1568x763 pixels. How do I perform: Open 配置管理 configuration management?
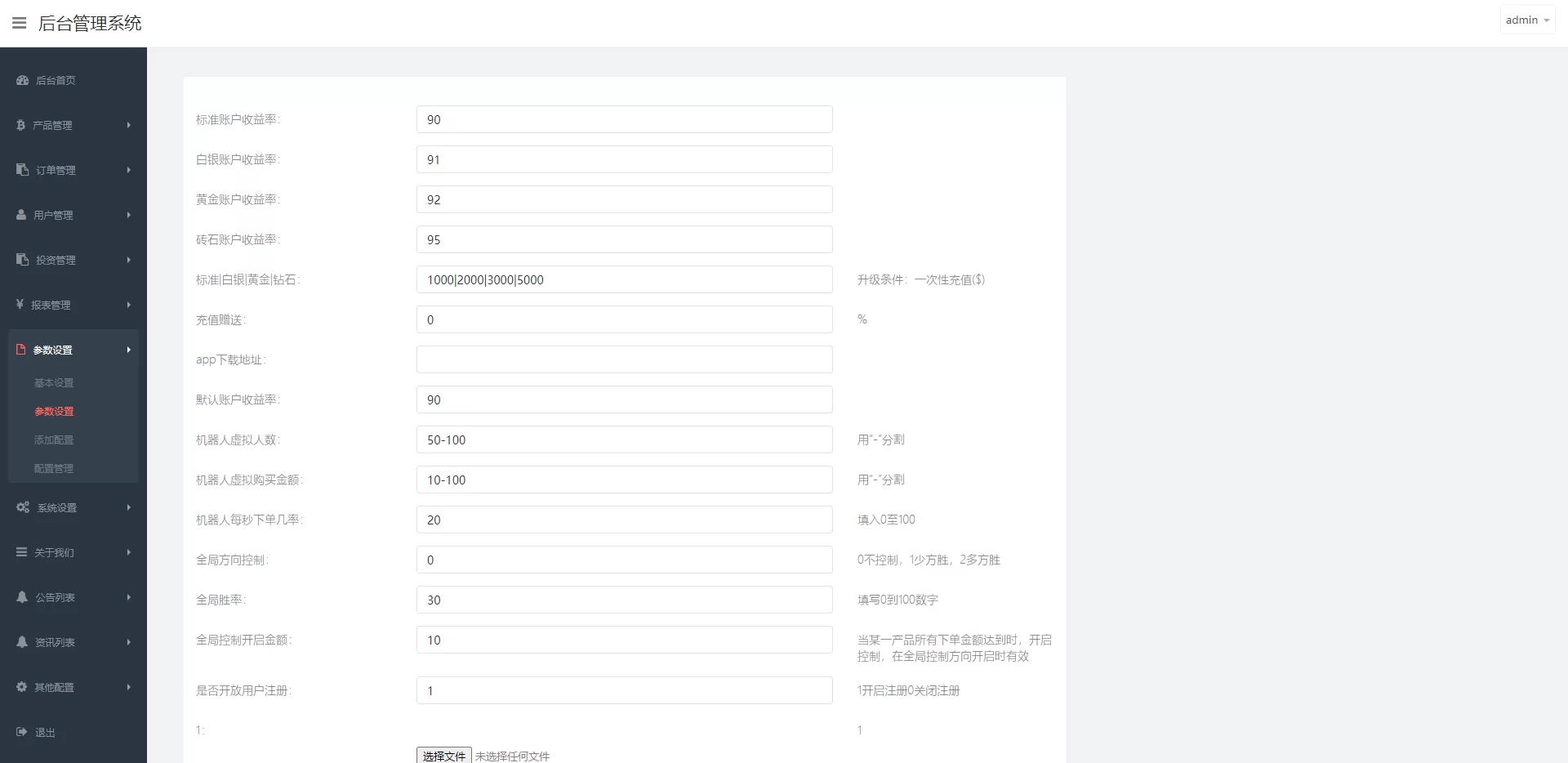click(54, 468)
